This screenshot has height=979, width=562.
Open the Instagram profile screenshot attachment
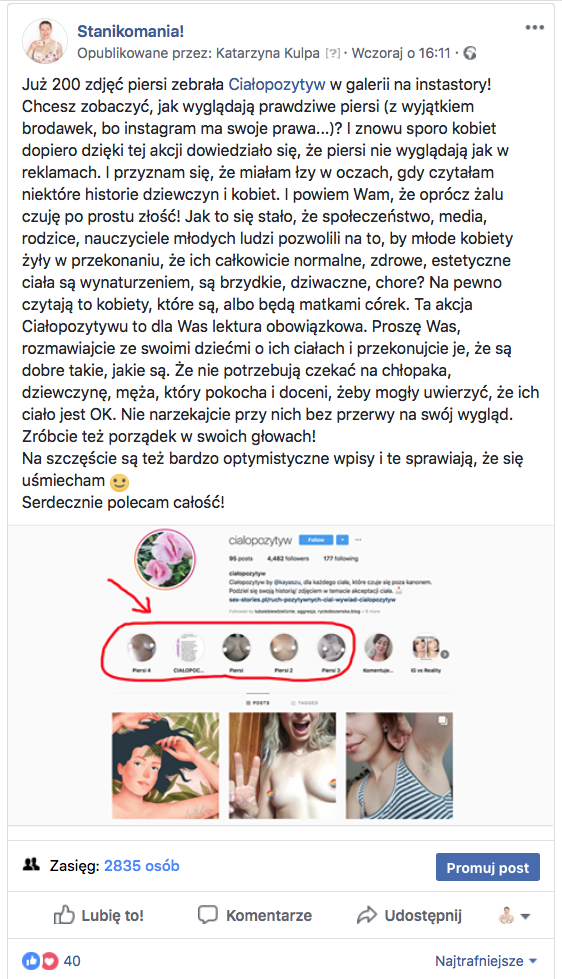[281, 674]
